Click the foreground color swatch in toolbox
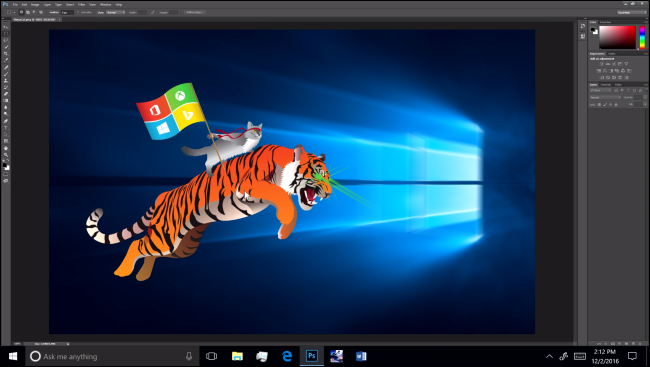Image resolution: width=650 pixels, height=367 pixels. (4, 165)
